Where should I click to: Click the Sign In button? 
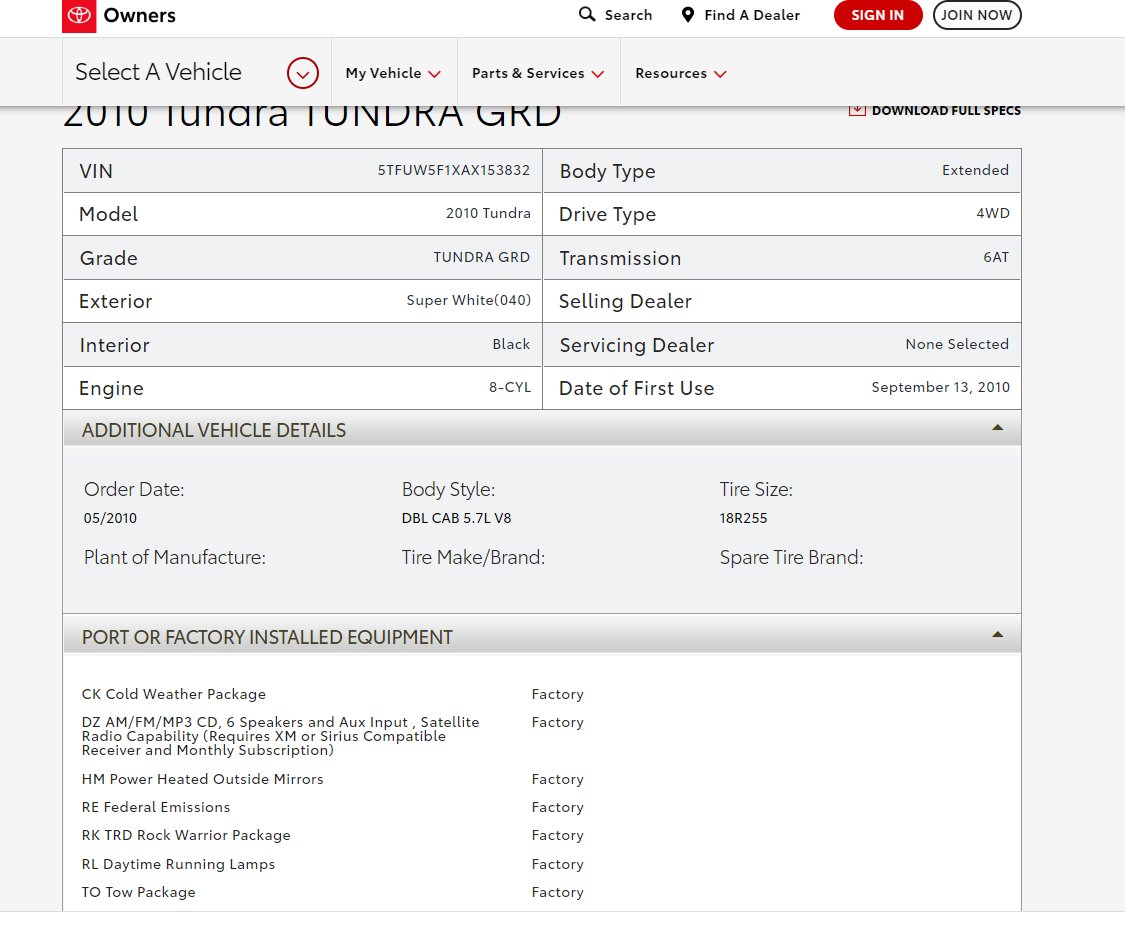point(877,15)
